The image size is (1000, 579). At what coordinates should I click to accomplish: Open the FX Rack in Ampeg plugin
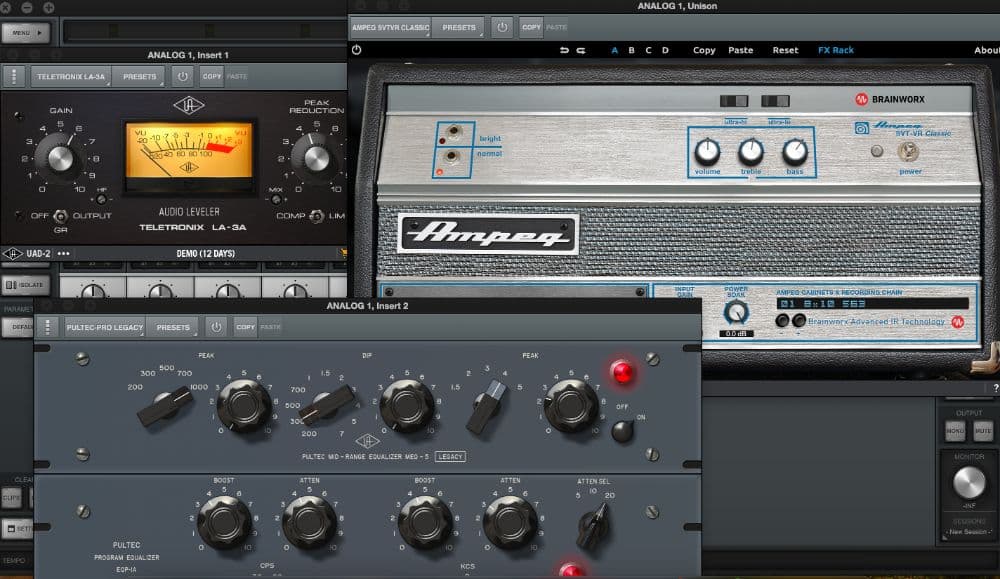pos(835,50)
